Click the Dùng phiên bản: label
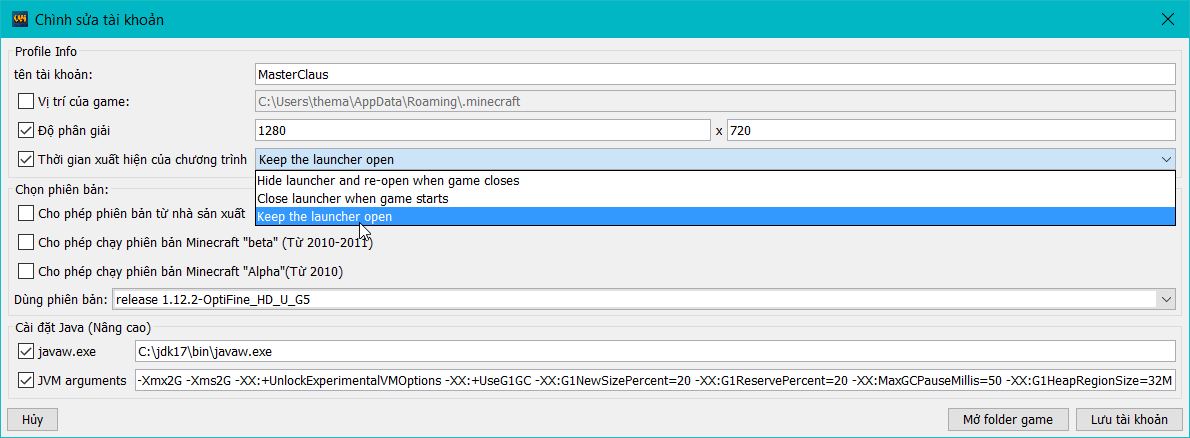 tap(61, 300)
